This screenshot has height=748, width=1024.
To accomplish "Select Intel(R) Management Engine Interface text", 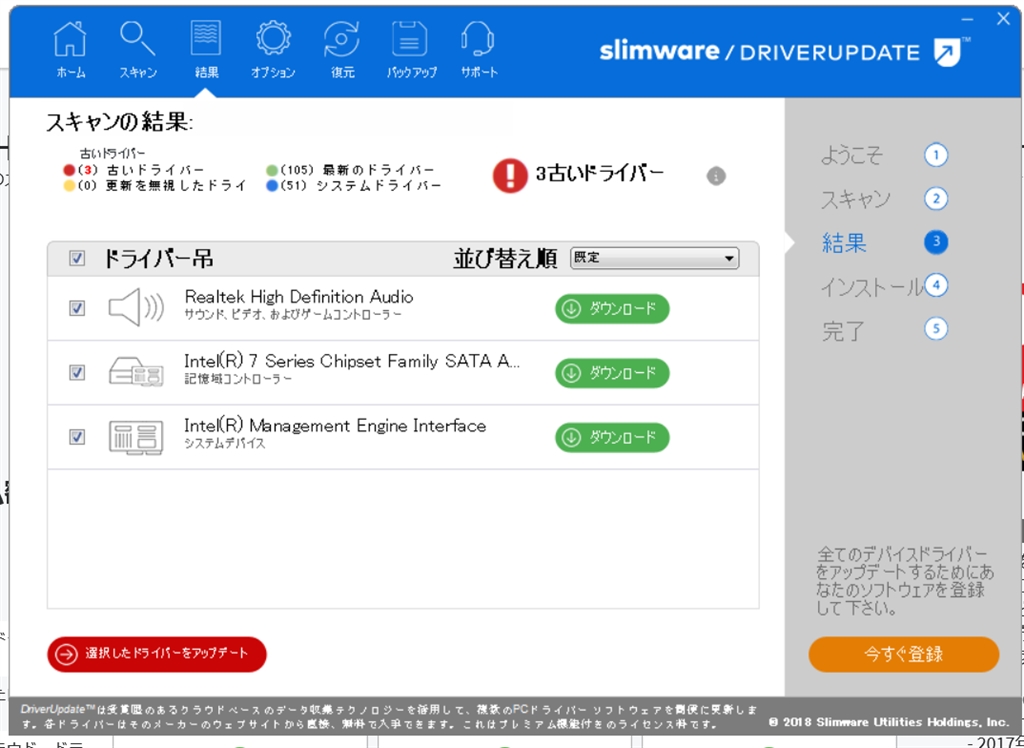I will (x=335, y=426).
